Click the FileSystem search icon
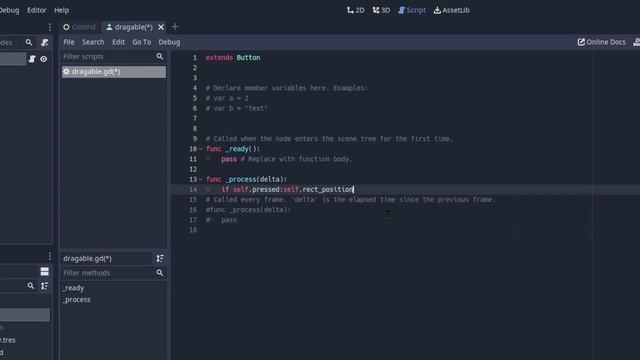This screenshot has width=640, height=360. pyautogui.click(x=31, y=286)
